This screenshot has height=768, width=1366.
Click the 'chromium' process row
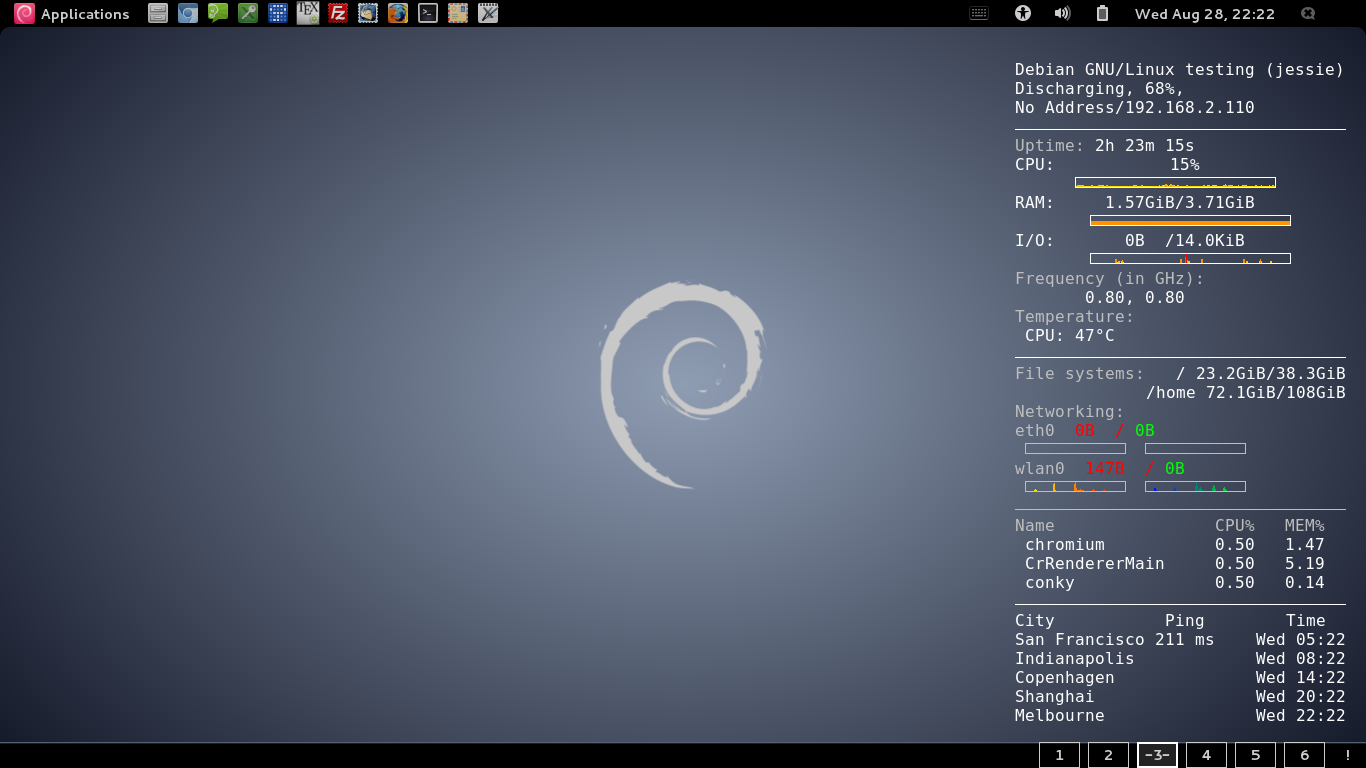(x=1175, y=545)
